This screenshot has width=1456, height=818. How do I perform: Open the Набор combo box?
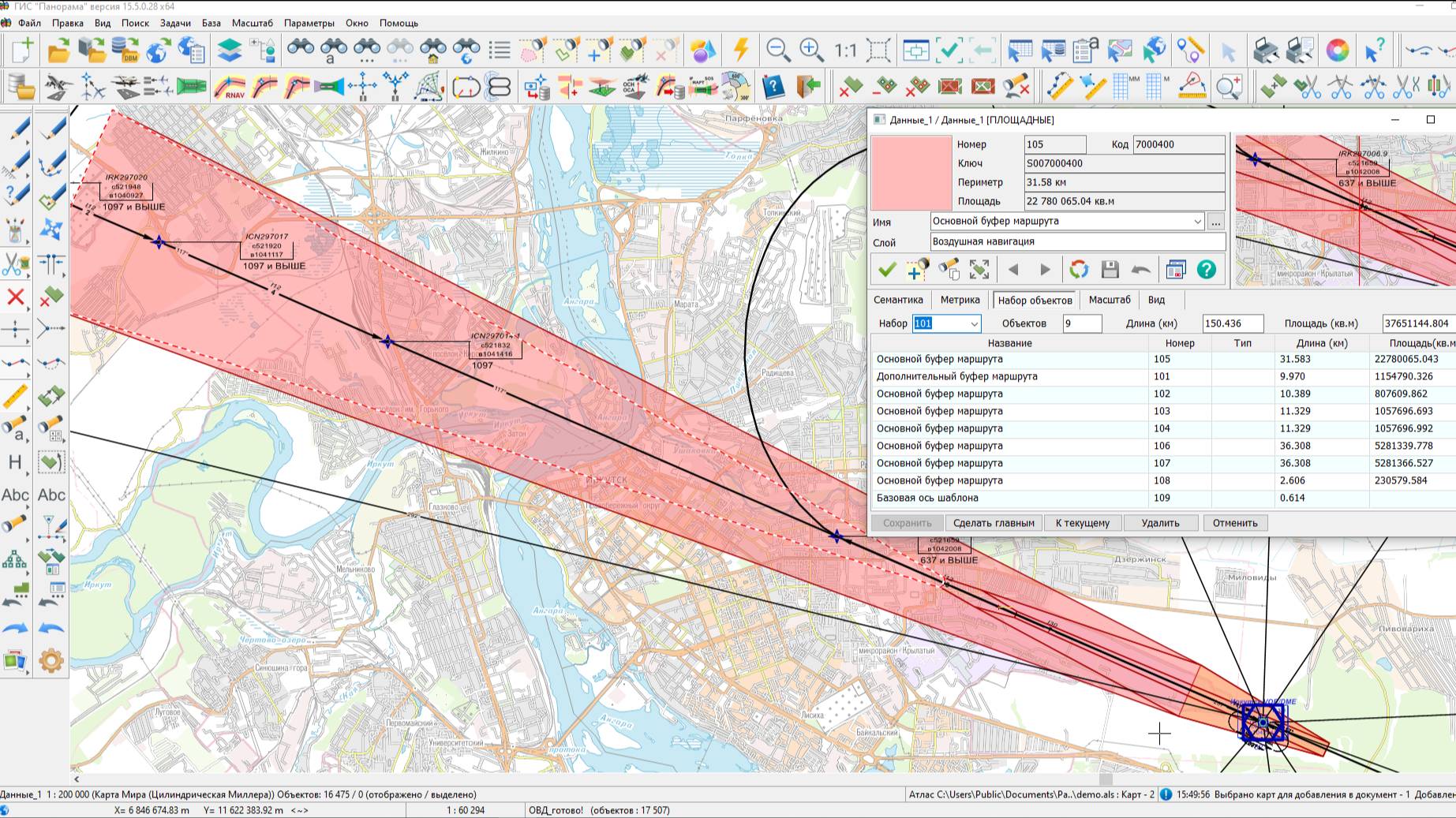[x=974, y=323]
